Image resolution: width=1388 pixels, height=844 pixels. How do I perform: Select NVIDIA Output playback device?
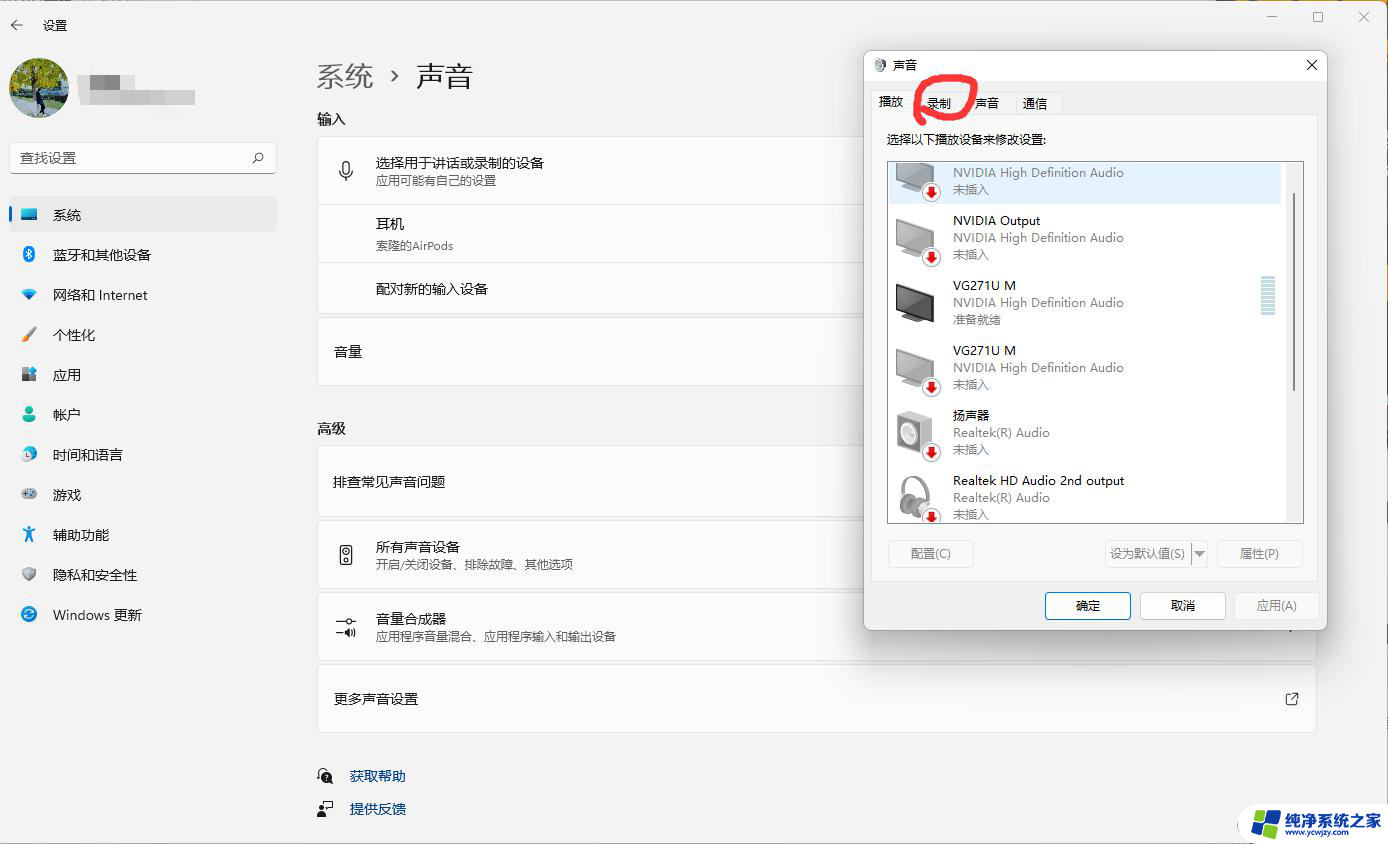click(x=1084, y=238)
